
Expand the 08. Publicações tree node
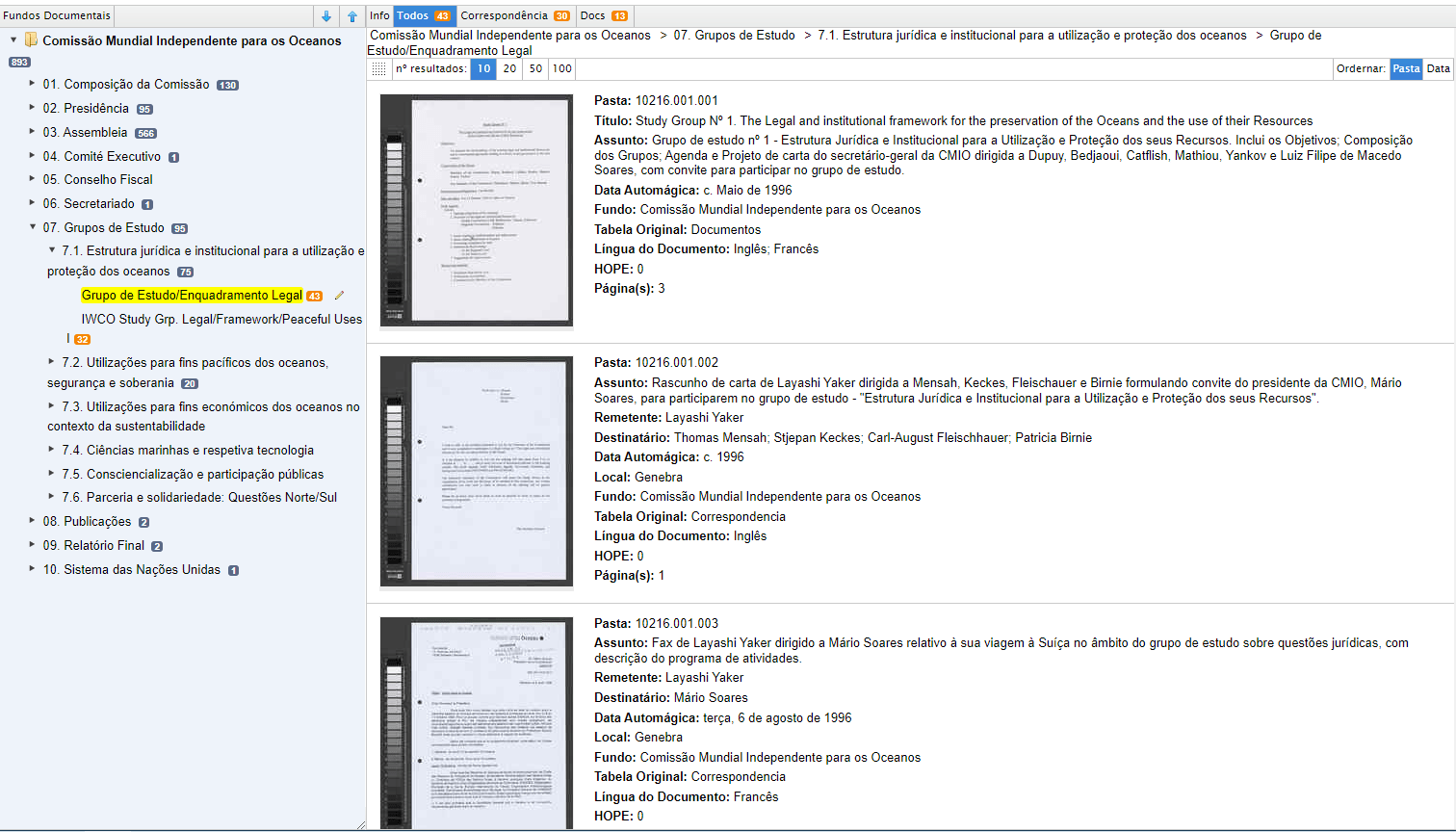pos(32,521)
